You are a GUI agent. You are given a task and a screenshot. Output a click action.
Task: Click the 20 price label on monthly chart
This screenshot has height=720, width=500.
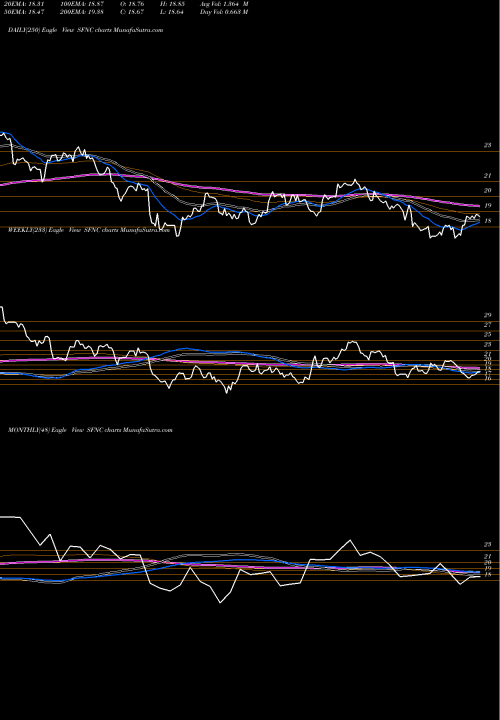point(487,562)
